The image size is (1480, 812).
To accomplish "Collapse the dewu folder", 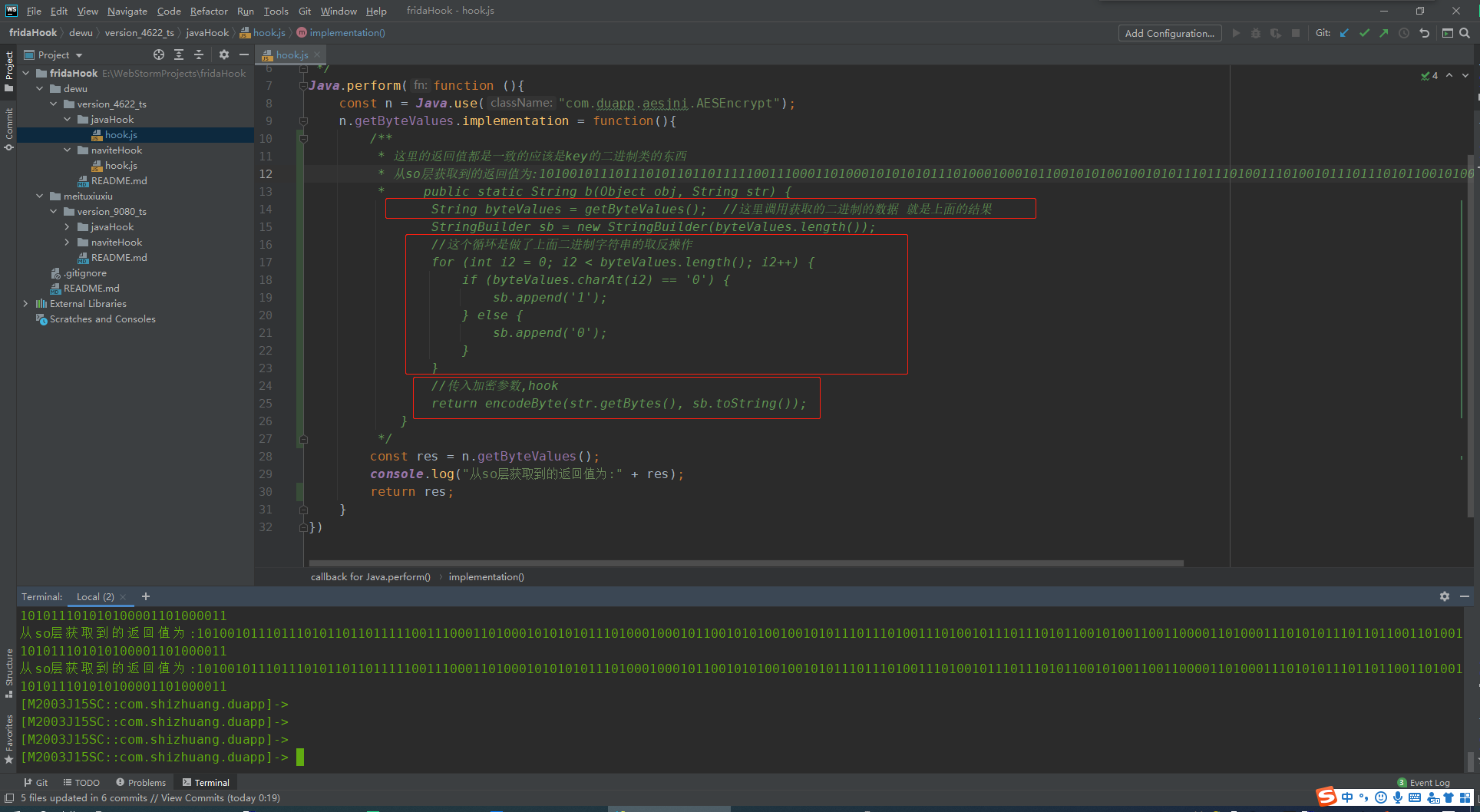I will 40,88.
